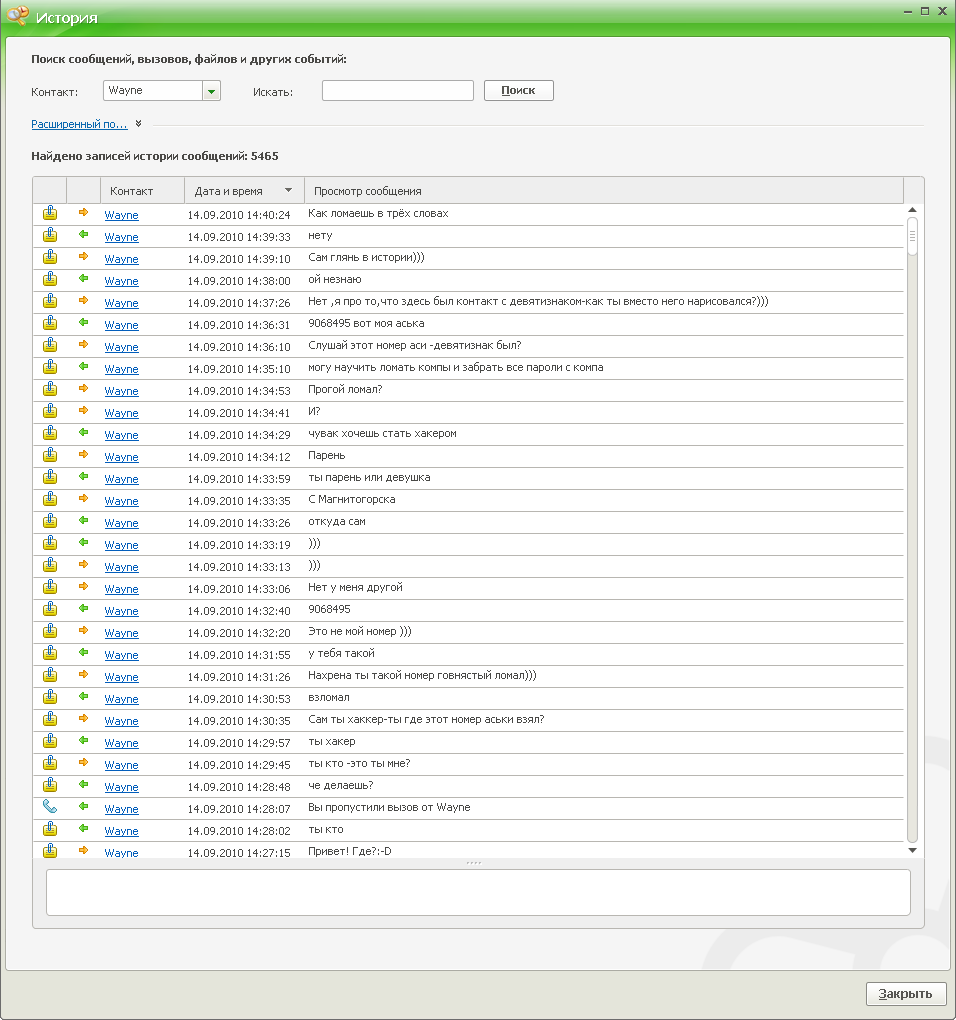Click the message preview pane at the bottom
The height and width of the screenshot is (1020, 956).
pyautogui.click(x=478, y=892)
